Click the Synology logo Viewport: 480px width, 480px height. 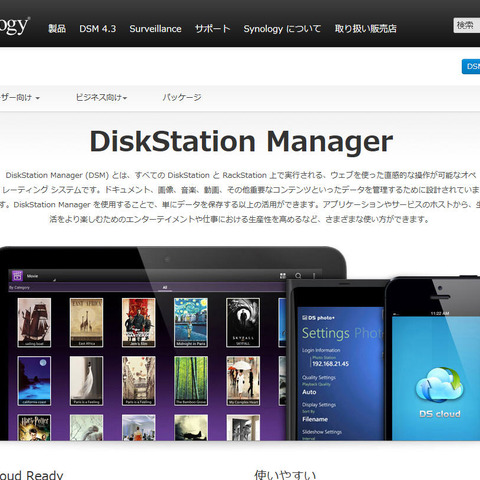coord(14,25)
